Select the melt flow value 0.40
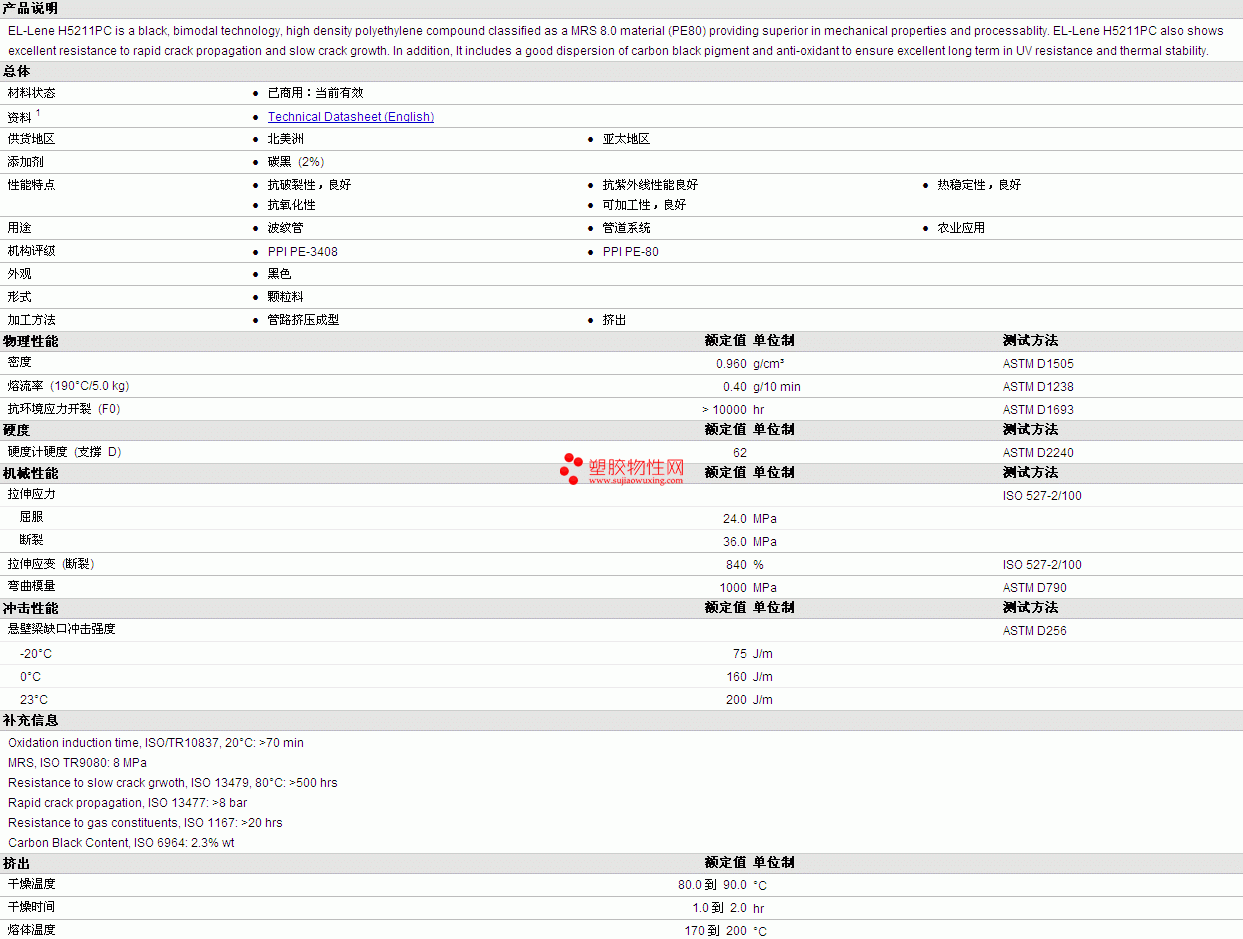Image resolution: width=1243 pixels, height=939 pixels. click(x=735, y=387)
